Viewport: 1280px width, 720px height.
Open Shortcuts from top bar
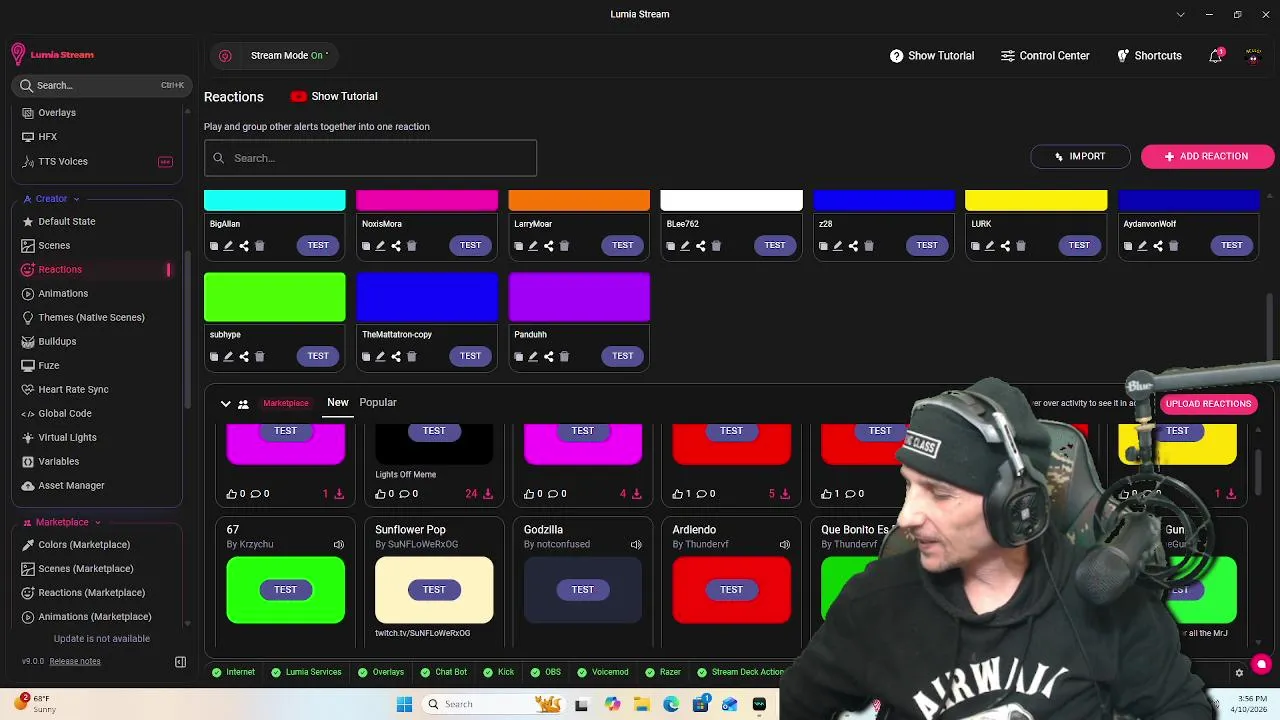[1149, 56]
